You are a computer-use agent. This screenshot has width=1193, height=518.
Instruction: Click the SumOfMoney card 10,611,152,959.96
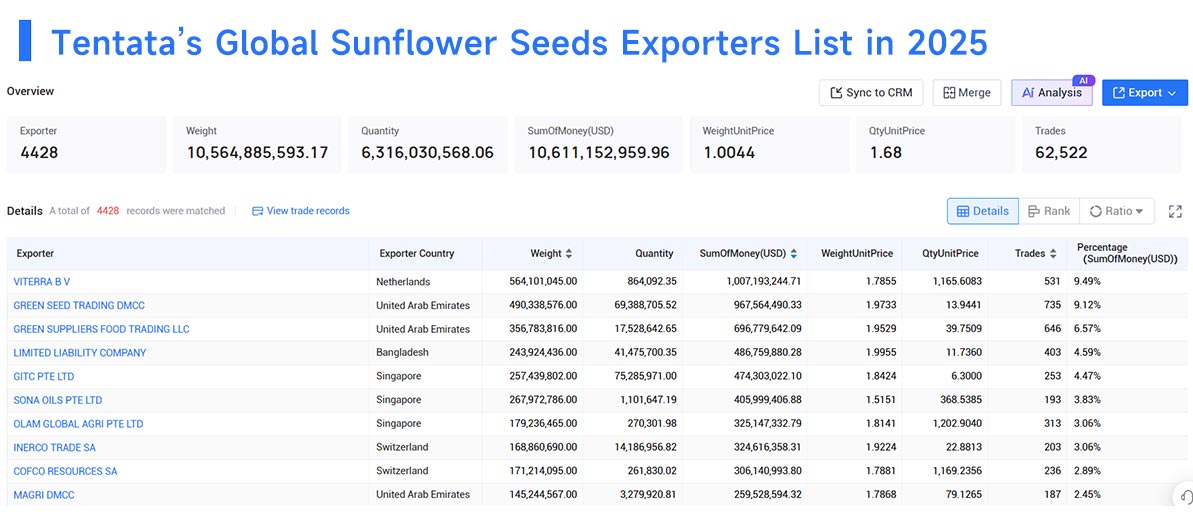(599, 144)
